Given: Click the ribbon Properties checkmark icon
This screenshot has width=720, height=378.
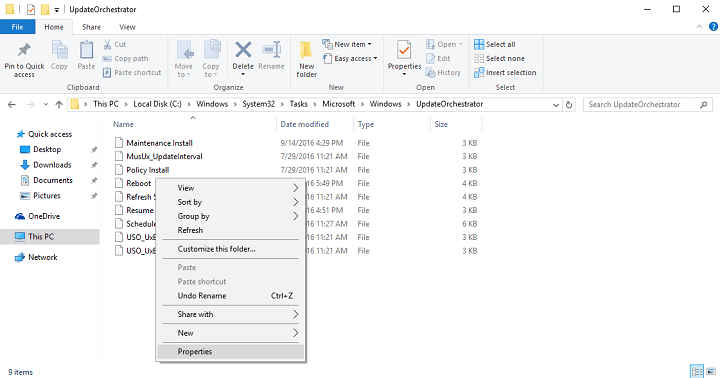Looking at the screenshot, I should click(404, 50).
